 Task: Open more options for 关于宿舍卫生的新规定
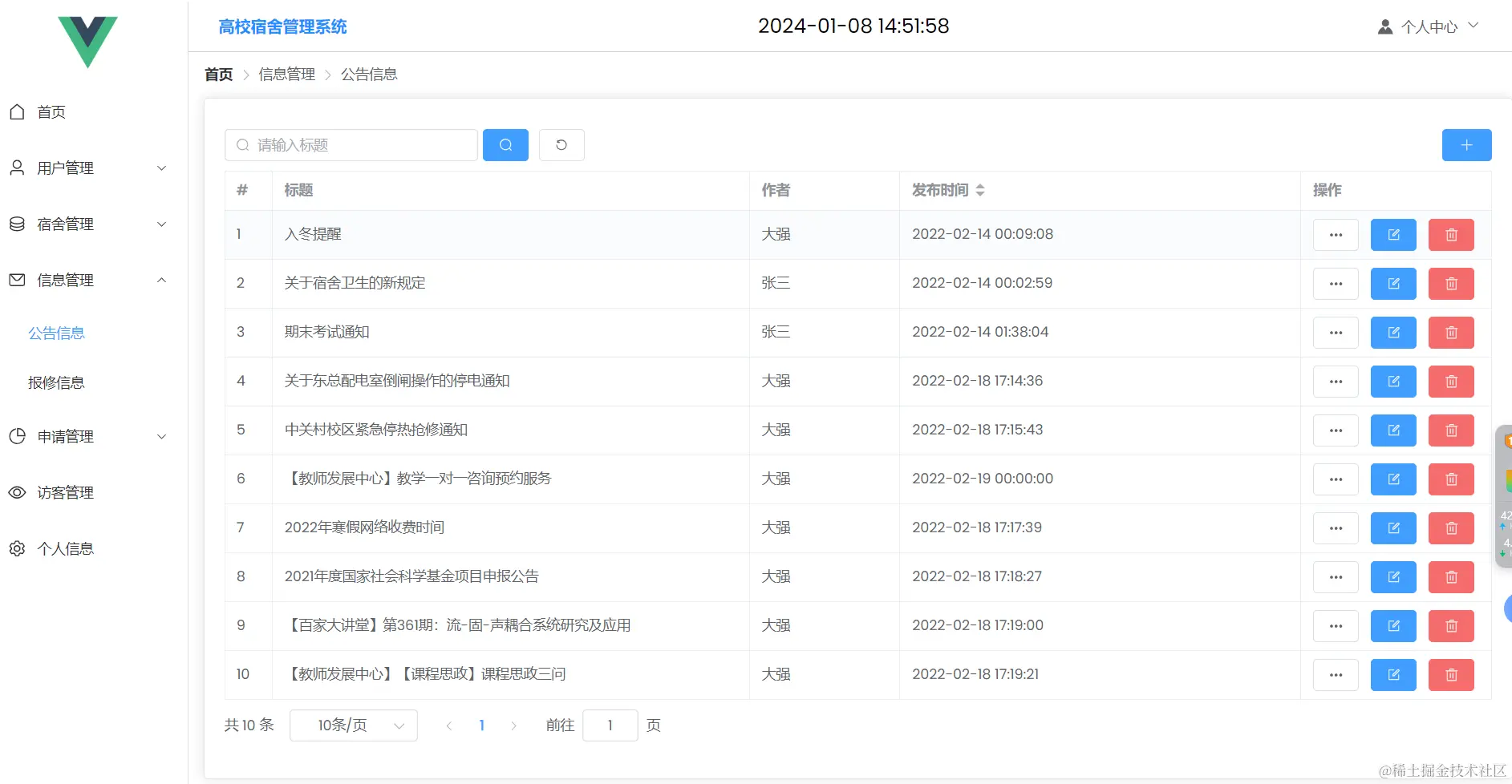click(x=1336, y=284)
